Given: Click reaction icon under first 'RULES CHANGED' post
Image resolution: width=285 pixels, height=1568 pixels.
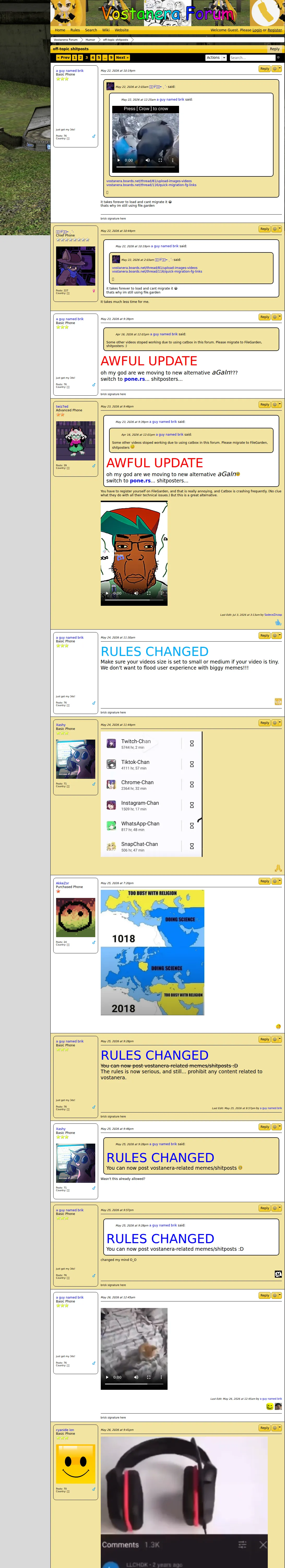Looking at the screenshot, I should 278,702.
